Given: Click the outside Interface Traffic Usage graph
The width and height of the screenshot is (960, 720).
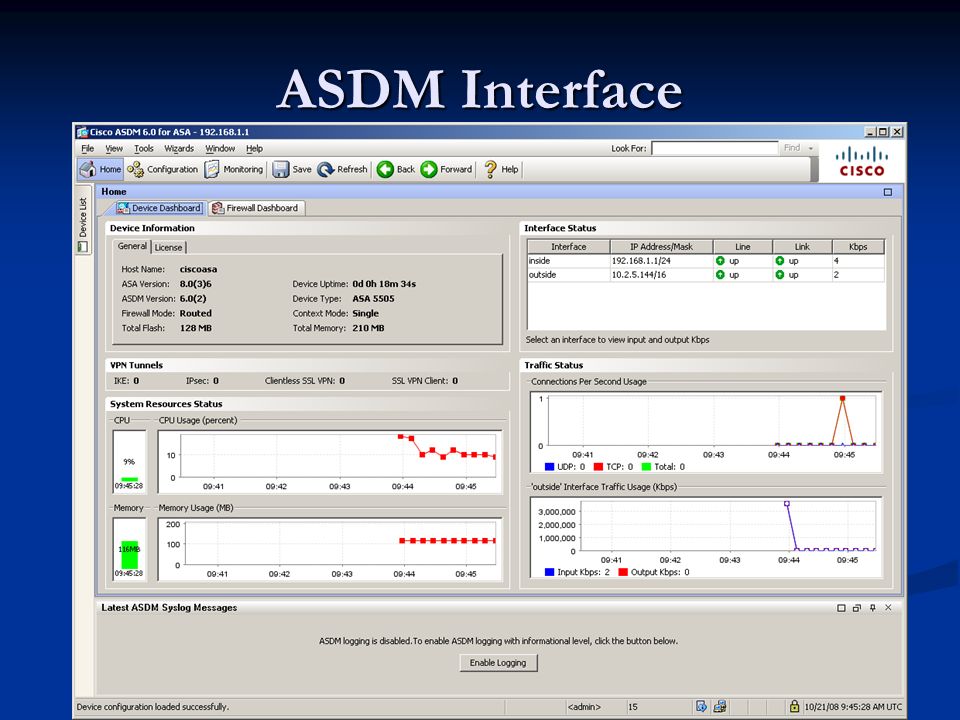Looking at the screenshot, I should [x=706, y=538].
